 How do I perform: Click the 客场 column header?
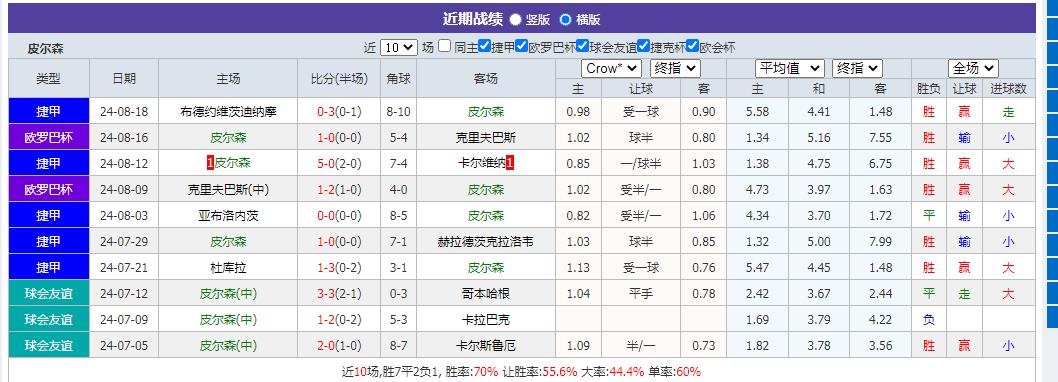(x=486, y=78)
